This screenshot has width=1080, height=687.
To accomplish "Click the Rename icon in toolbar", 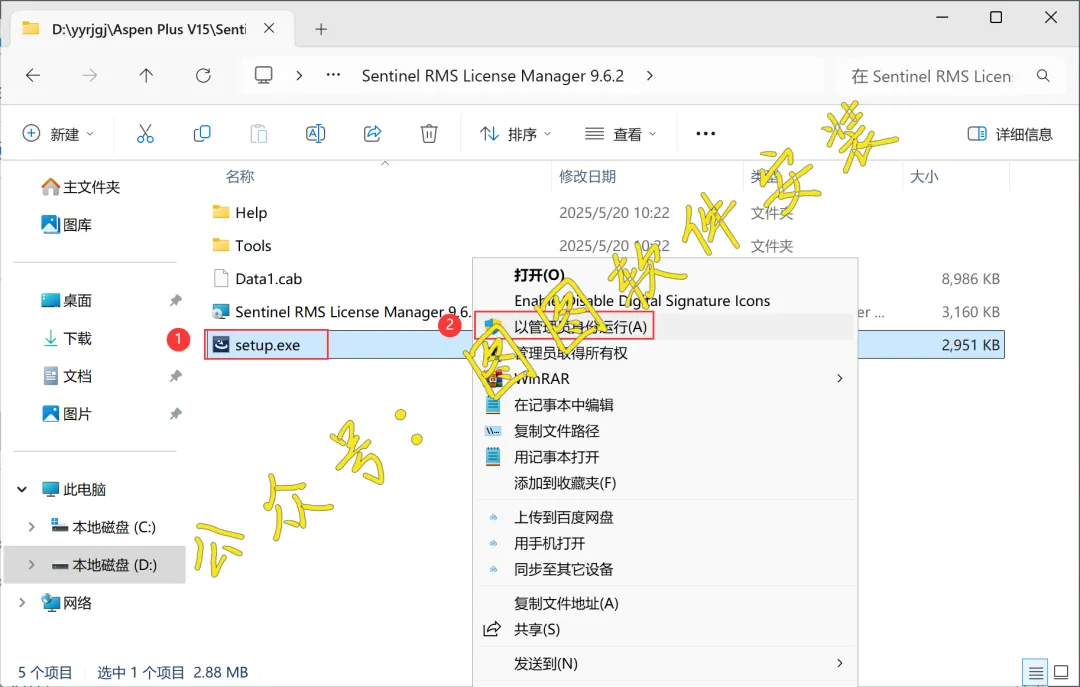I will (x=315, y=134).
